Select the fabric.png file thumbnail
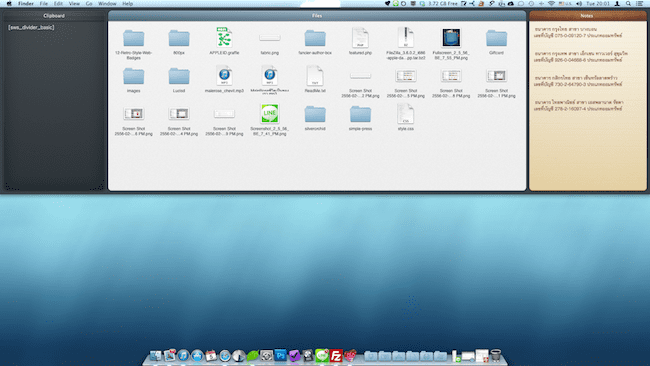This screenshot has height=366, width=650. [x=269, y=38]
